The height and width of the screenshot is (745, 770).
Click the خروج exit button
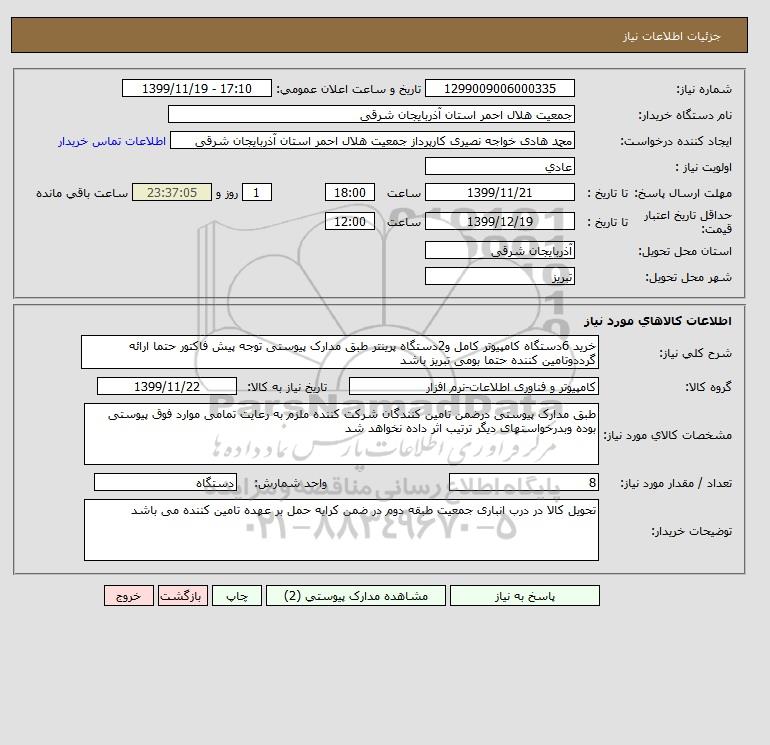129,596
